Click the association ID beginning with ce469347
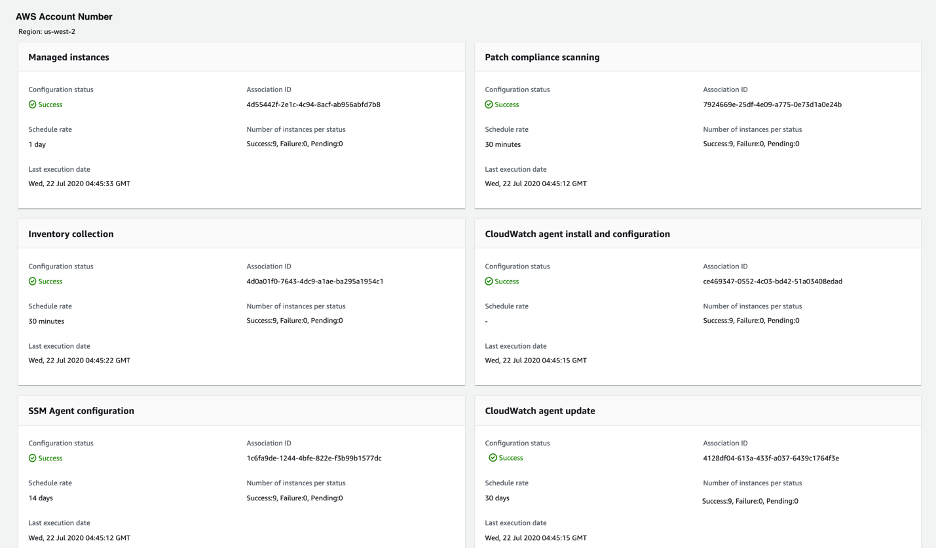This screenshot has height=548, width=936. [x=772, y=281]
